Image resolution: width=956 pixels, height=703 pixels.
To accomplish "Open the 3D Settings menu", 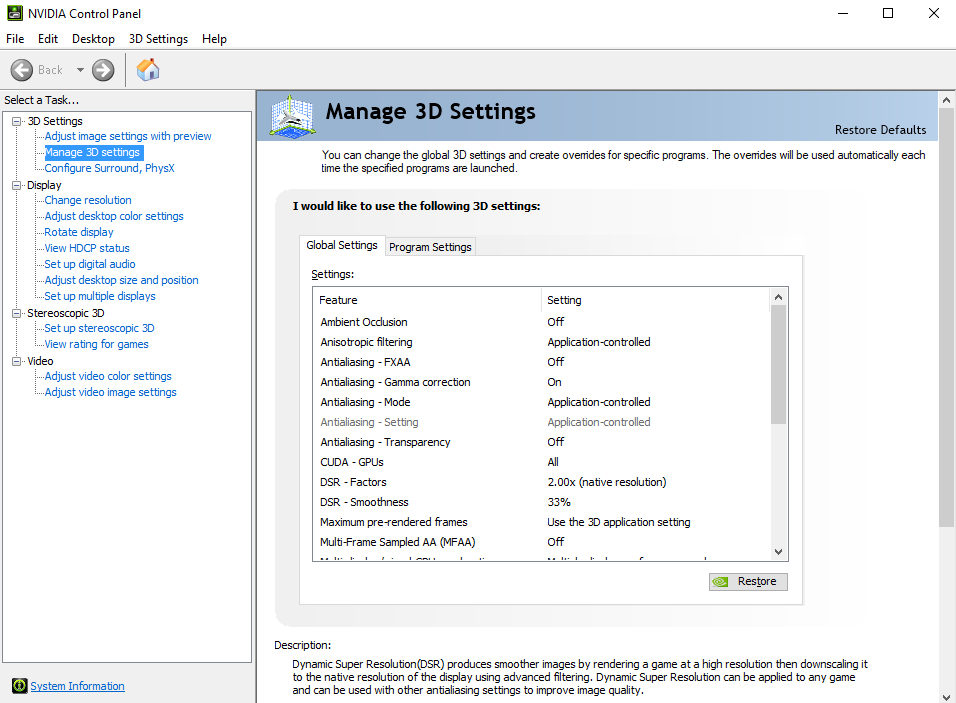I will [158, 39].
